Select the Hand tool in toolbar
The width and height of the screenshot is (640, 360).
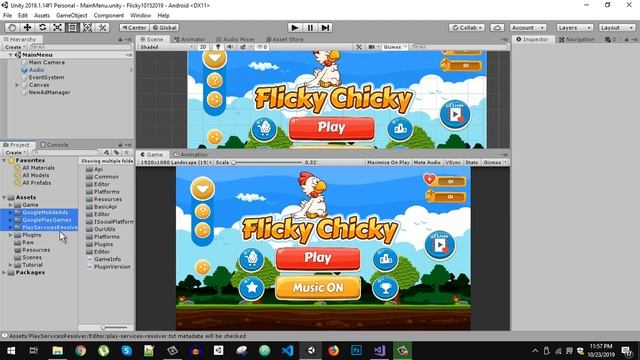click(12, 27)
